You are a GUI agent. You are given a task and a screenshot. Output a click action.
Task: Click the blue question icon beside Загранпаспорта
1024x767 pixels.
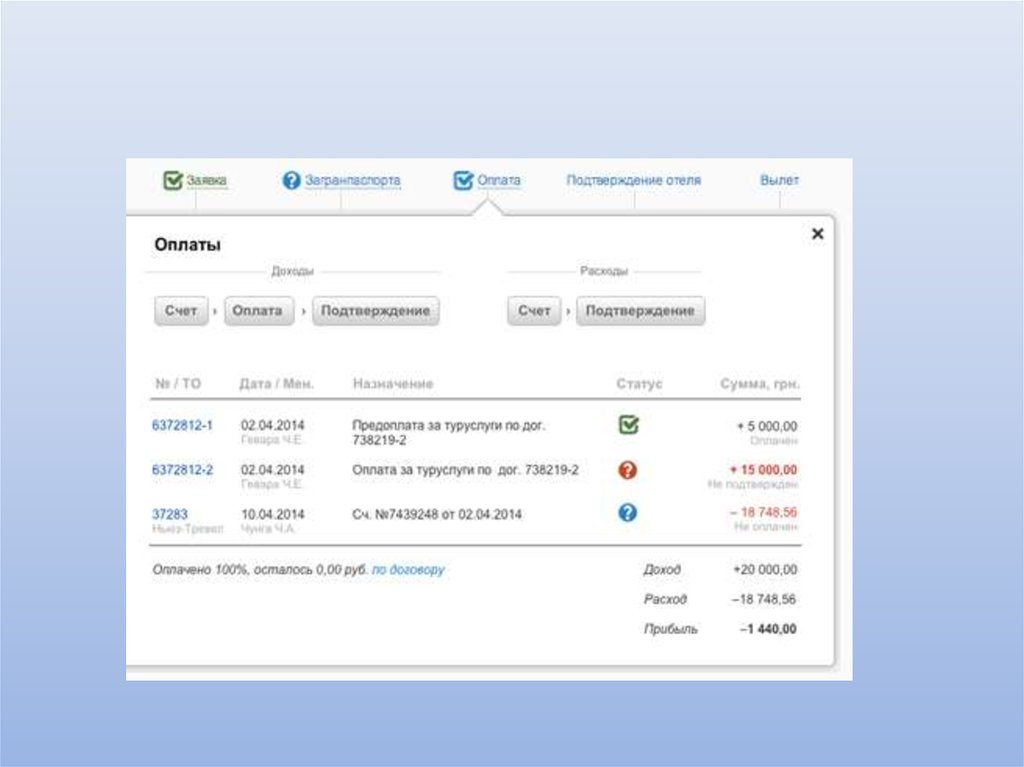(291, 181)
